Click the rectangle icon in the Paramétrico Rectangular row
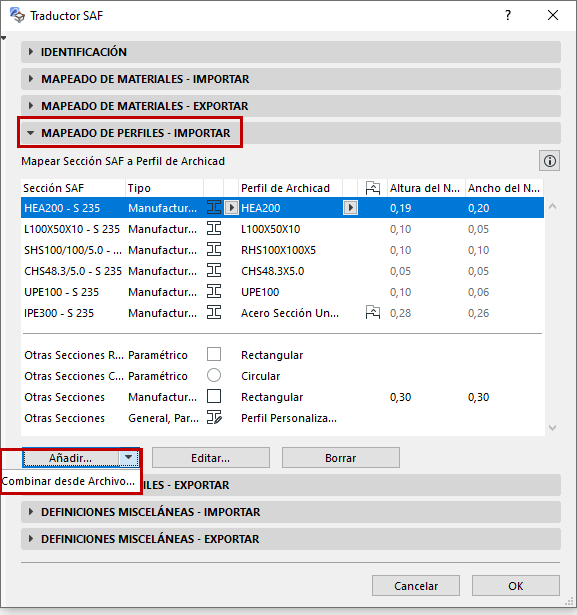The height and width of the screenshot is (615, 577). [x=214, y=354]
